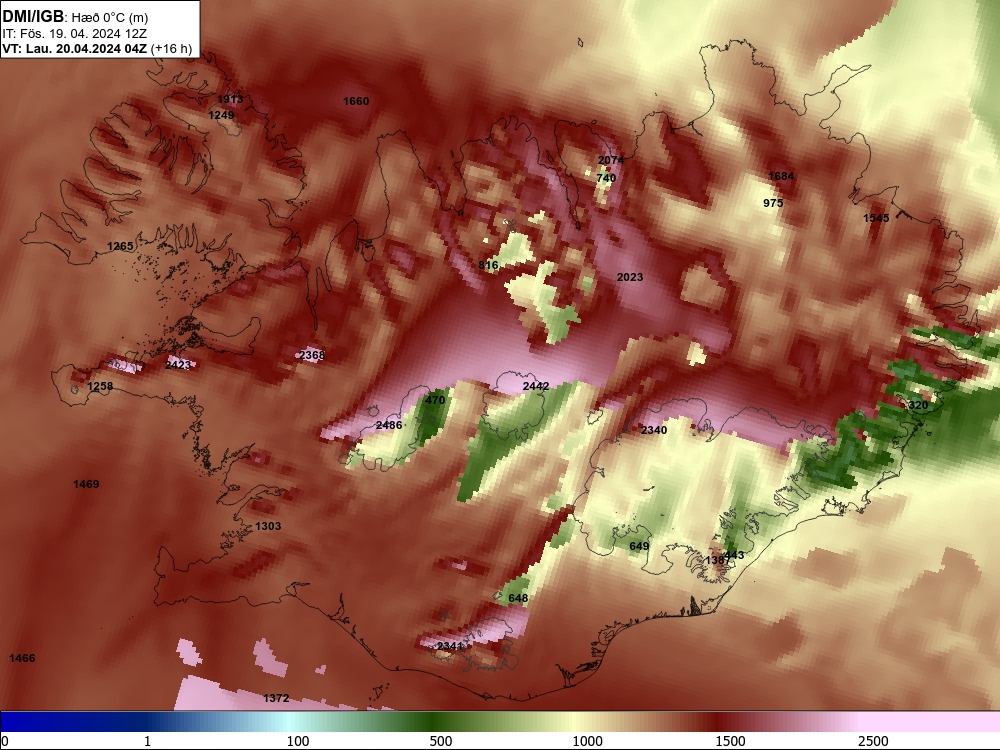Click the 1372 height label
This screenshot has height=750, width=1000.
coord(276,699)
